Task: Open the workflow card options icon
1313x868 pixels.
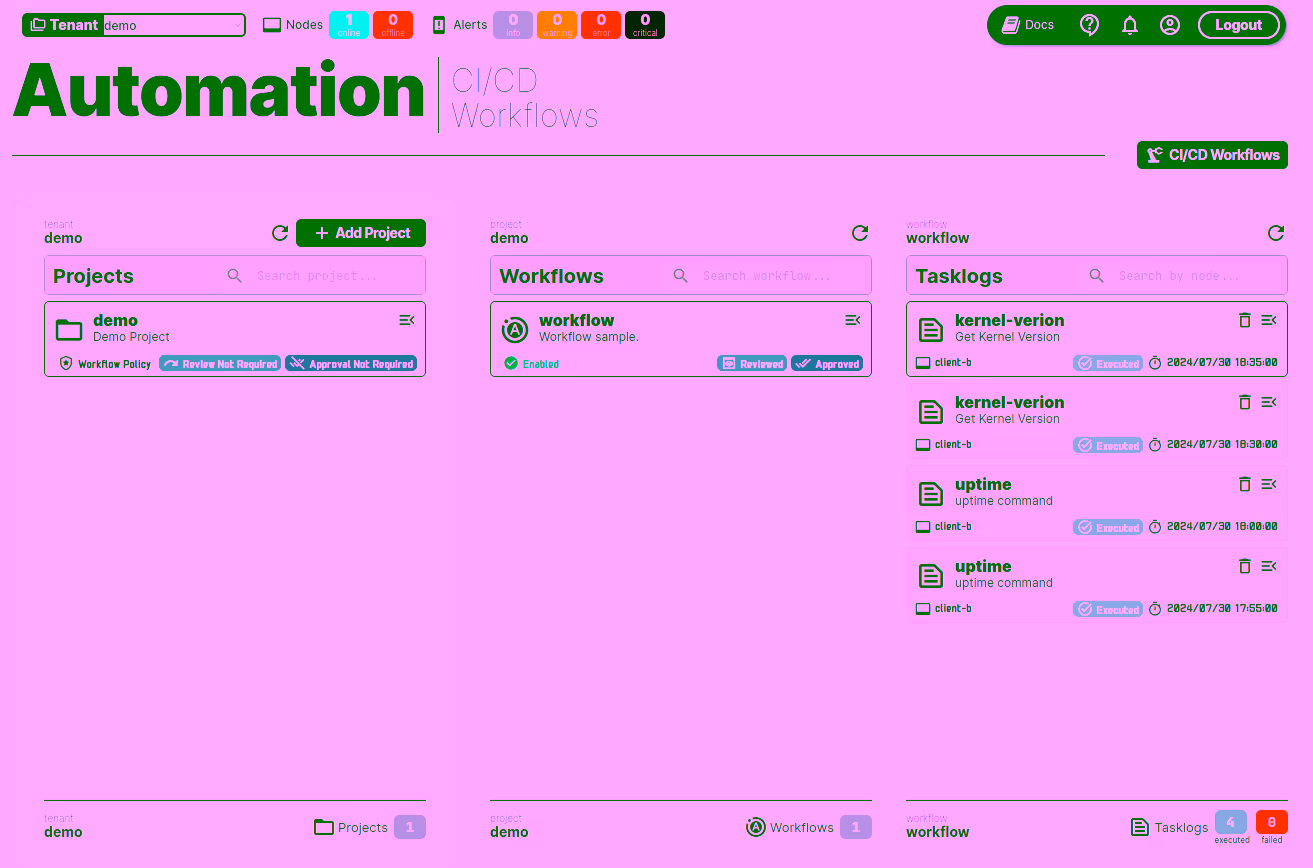Action: [852, 320]
